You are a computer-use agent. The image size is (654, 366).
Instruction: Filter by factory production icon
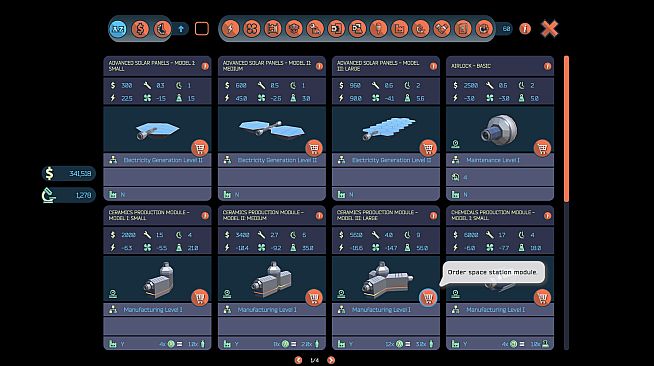[x=400, y=29]
